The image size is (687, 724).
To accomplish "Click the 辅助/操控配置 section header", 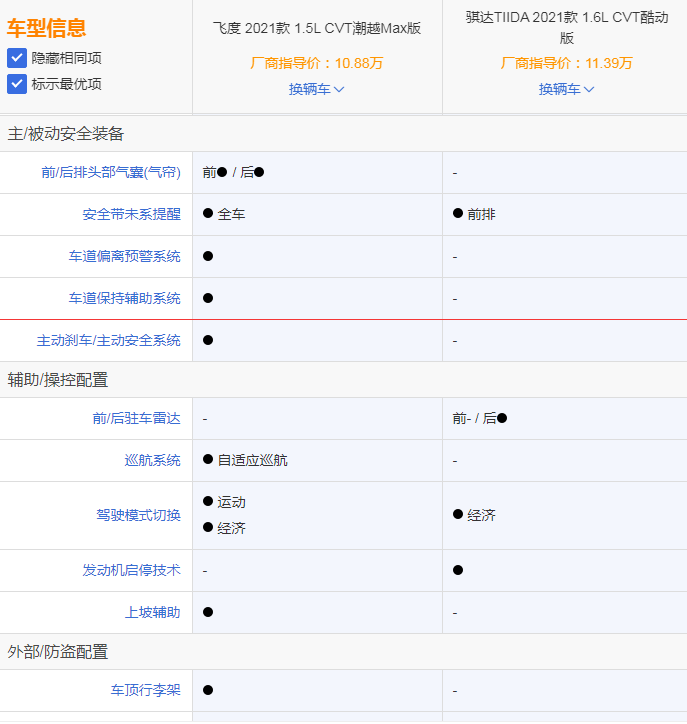I will (x=58, y=380).
